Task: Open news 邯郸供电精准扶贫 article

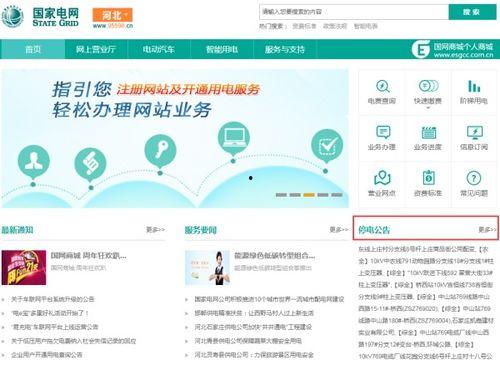Action: 254,313
